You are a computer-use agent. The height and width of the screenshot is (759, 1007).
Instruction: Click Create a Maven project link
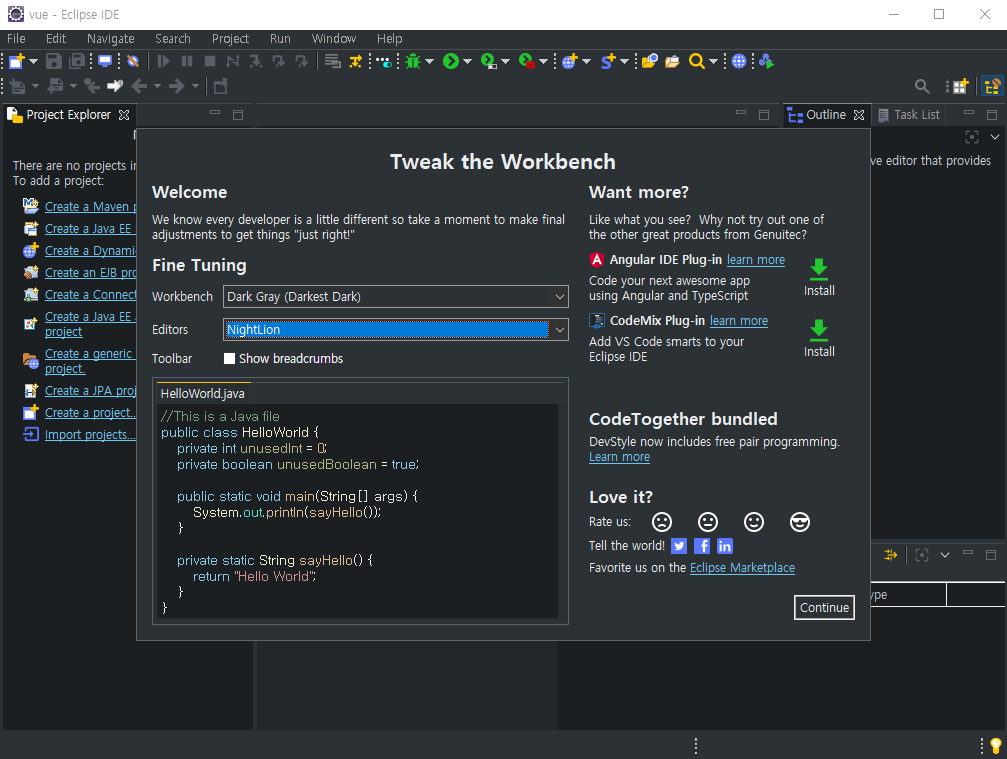coord(90,207)
